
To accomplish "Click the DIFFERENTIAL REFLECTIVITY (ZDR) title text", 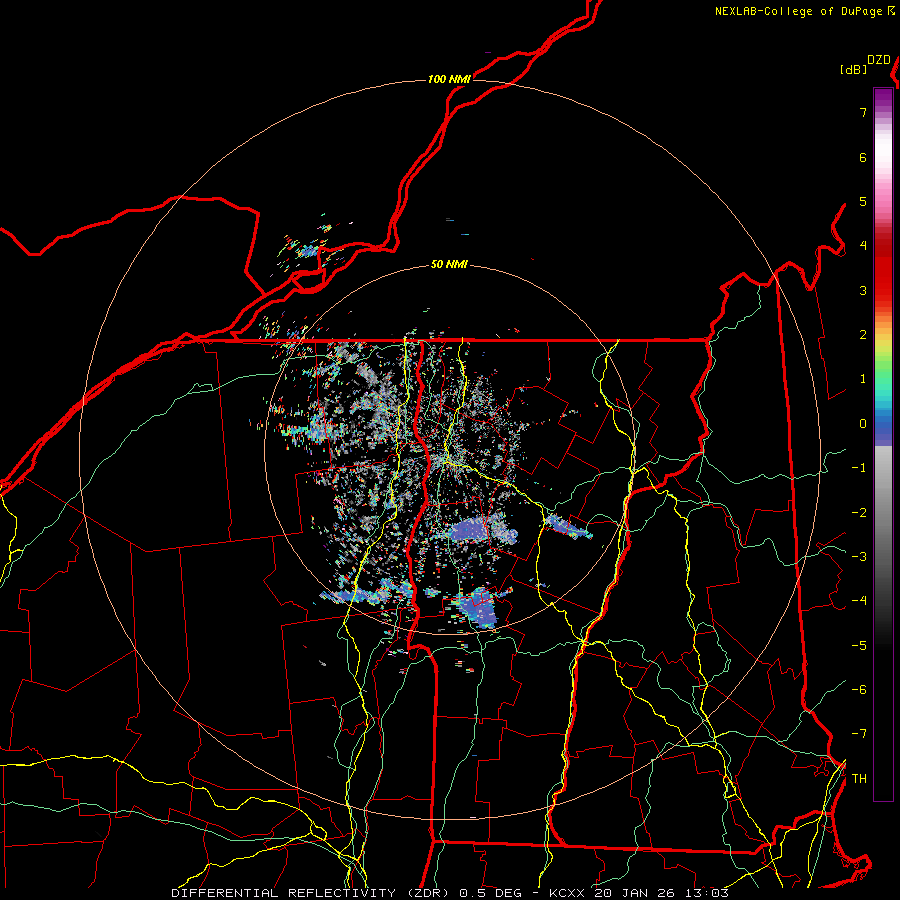I will (312, 893).
